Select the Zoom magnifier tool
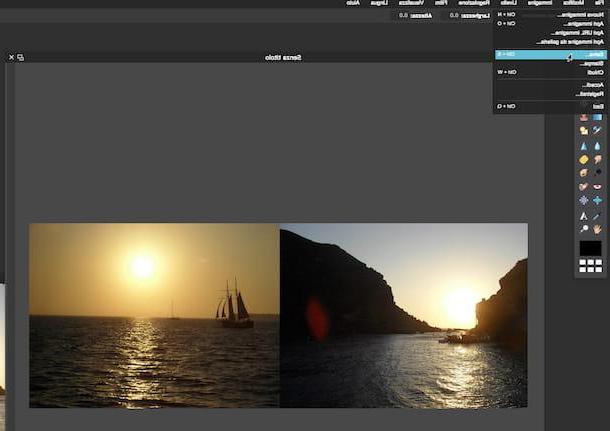The height and width of the screenshot is (431, 610). [584, 229]
